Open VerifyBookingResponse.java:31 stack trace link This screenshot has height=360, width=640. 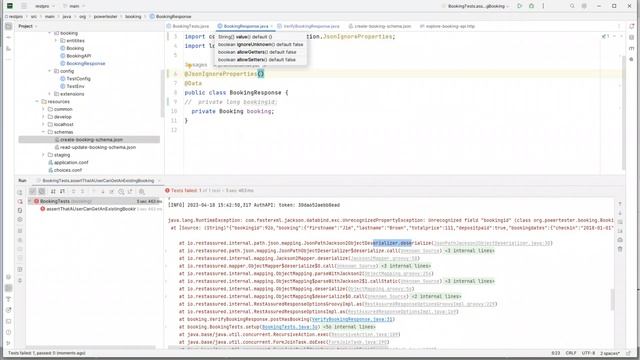coord(352,320)
